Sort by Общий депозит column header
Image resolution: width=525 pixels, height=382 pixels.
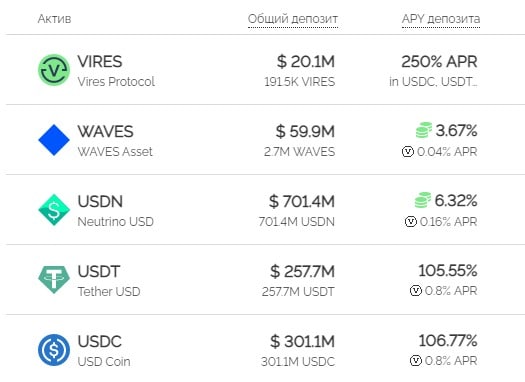293,19
